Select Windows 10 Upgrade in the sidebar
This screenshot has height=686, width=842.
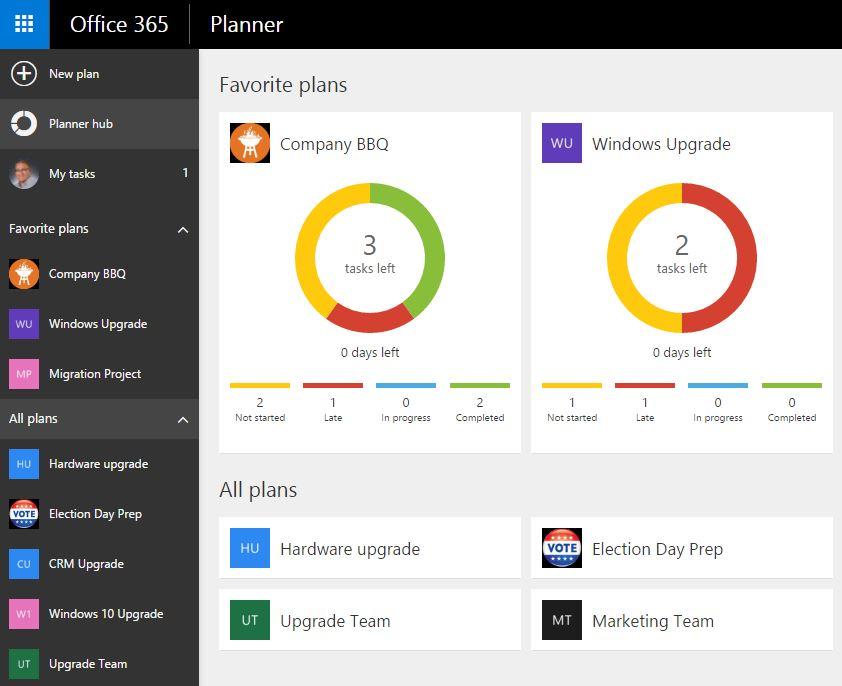coord(99,614)
